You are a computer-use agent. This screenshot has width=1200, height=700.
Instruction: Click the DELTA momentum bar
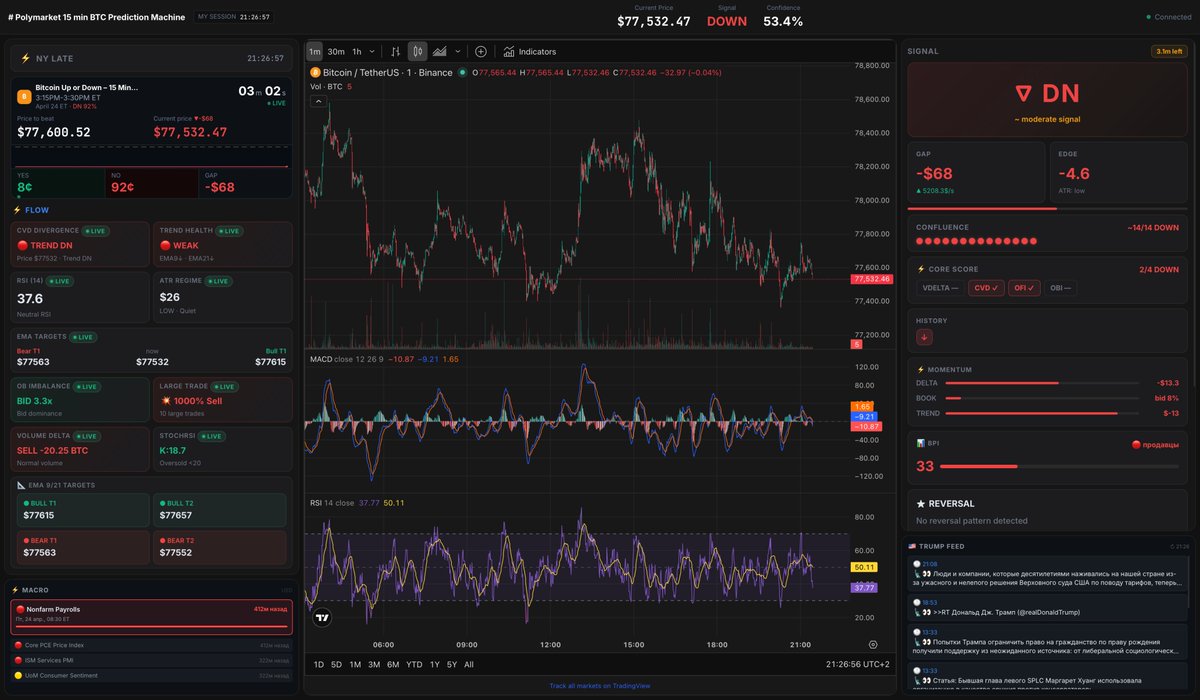click(1041, 383)
